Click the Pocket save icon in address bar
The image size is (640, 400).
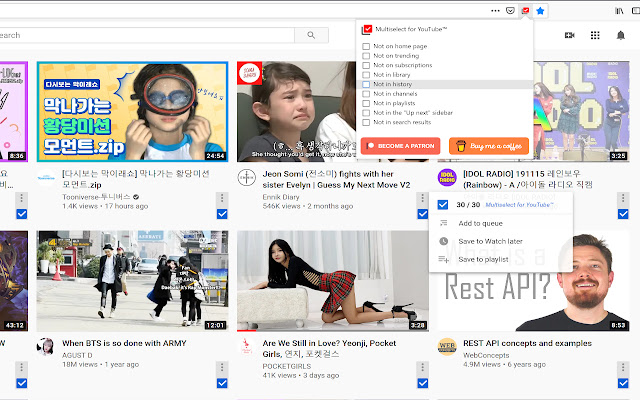[x=510, y=11]
